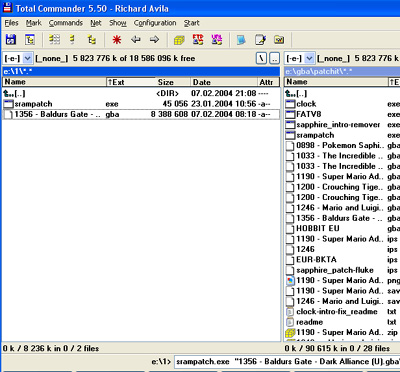Select 1356 - Baldurs Gate gba in left panel
This screenshot has width=400, height=372.
141,114
